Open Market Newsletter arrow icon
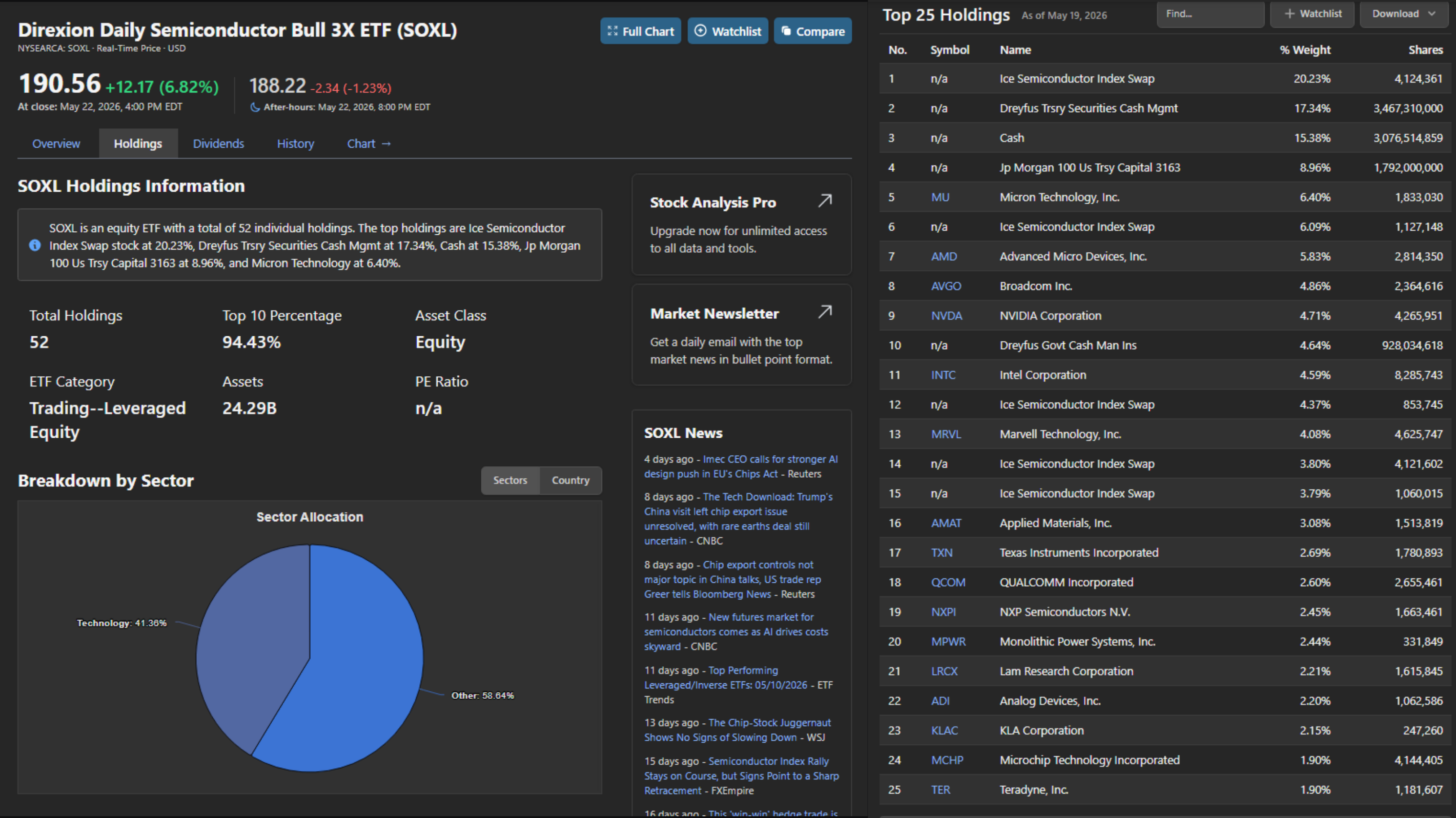 825,312
